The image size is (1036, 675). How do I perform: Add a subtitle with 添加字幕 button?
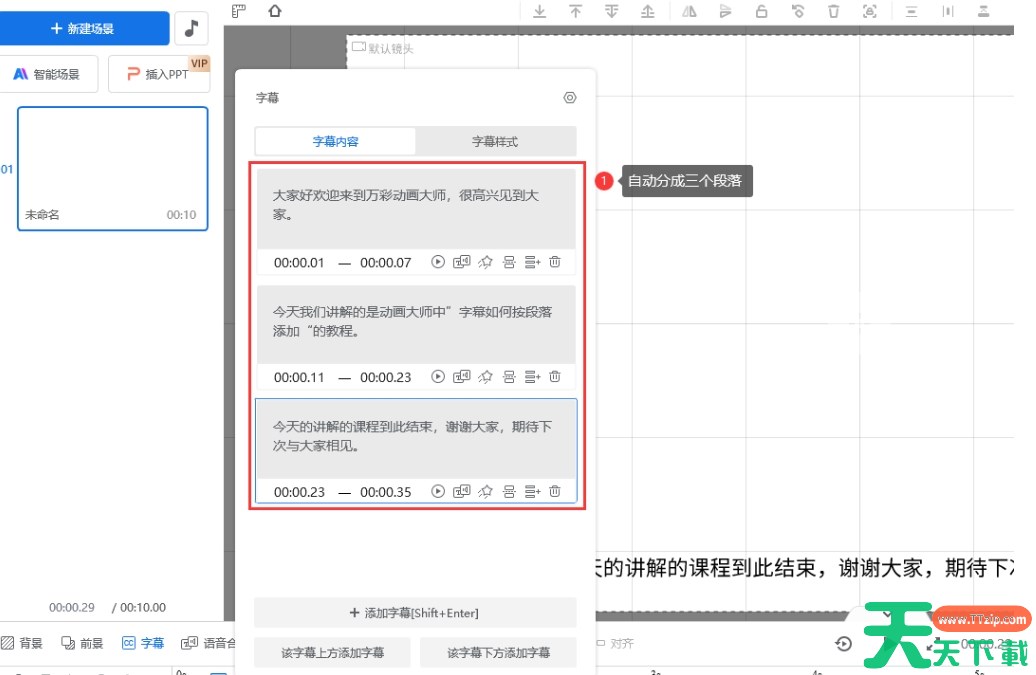(x=415, y=612)
